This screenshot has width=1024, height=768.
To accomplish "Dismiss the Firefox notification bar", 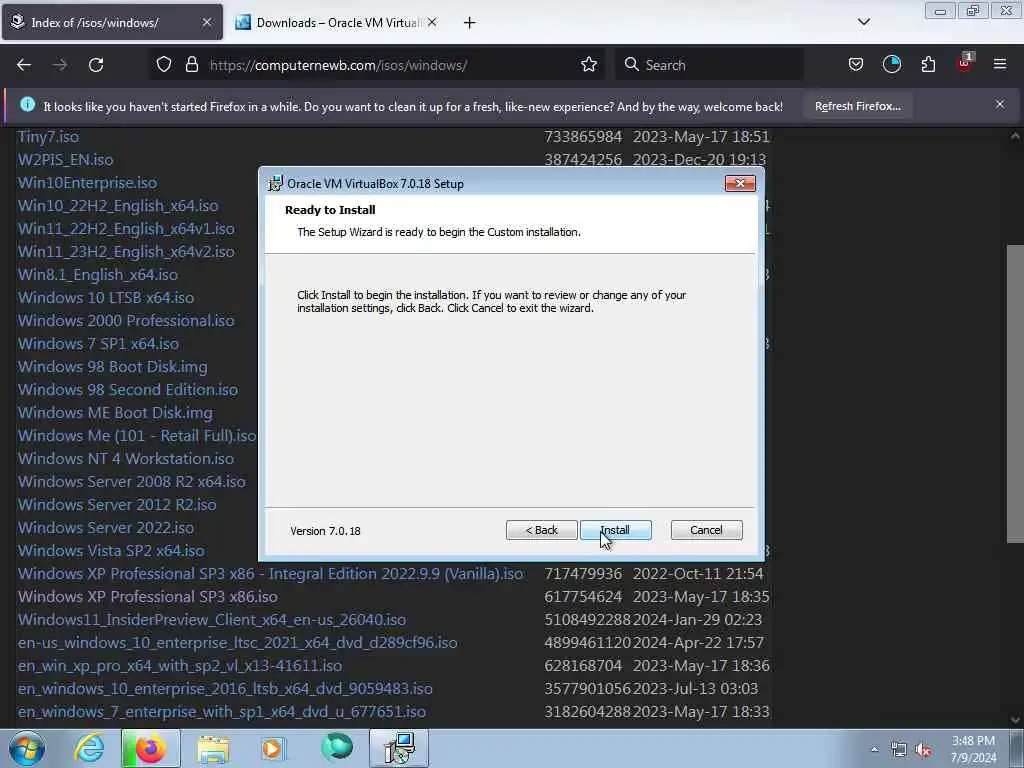I will tap(1000, 104).
